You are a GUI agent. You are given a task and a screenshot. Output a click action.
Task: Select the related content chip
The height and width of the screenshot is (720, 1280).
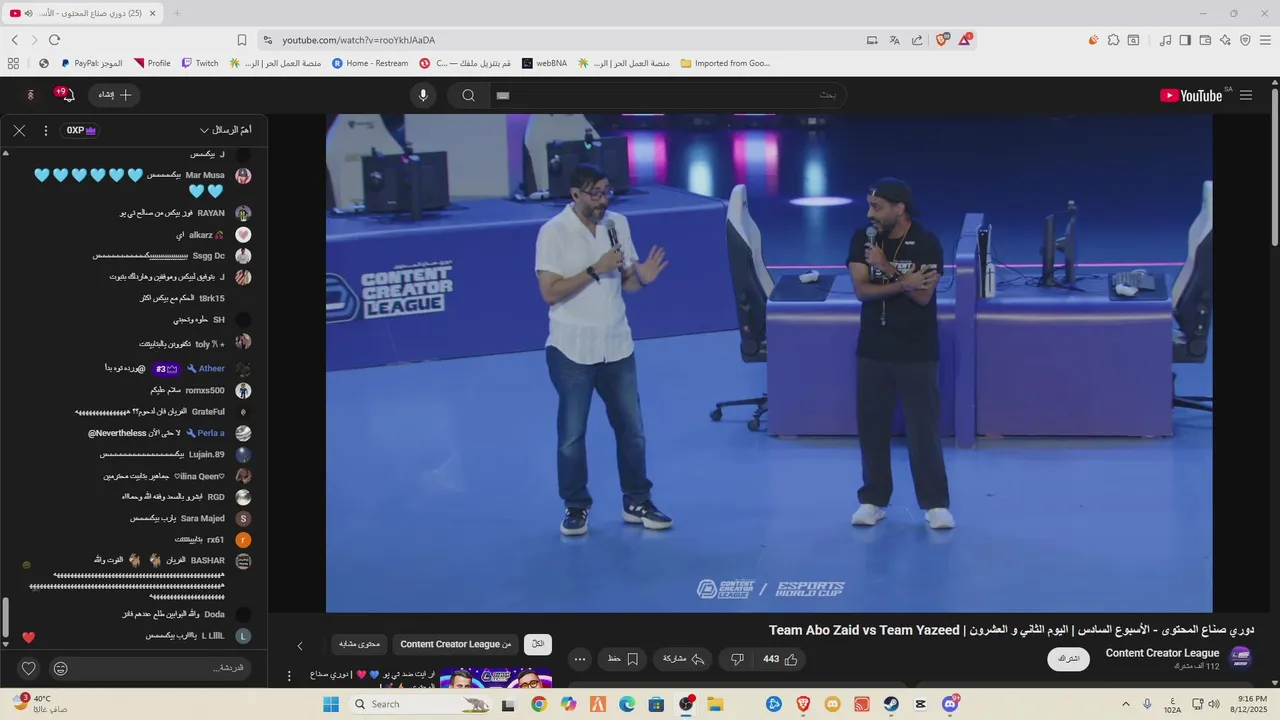point(359,644)
